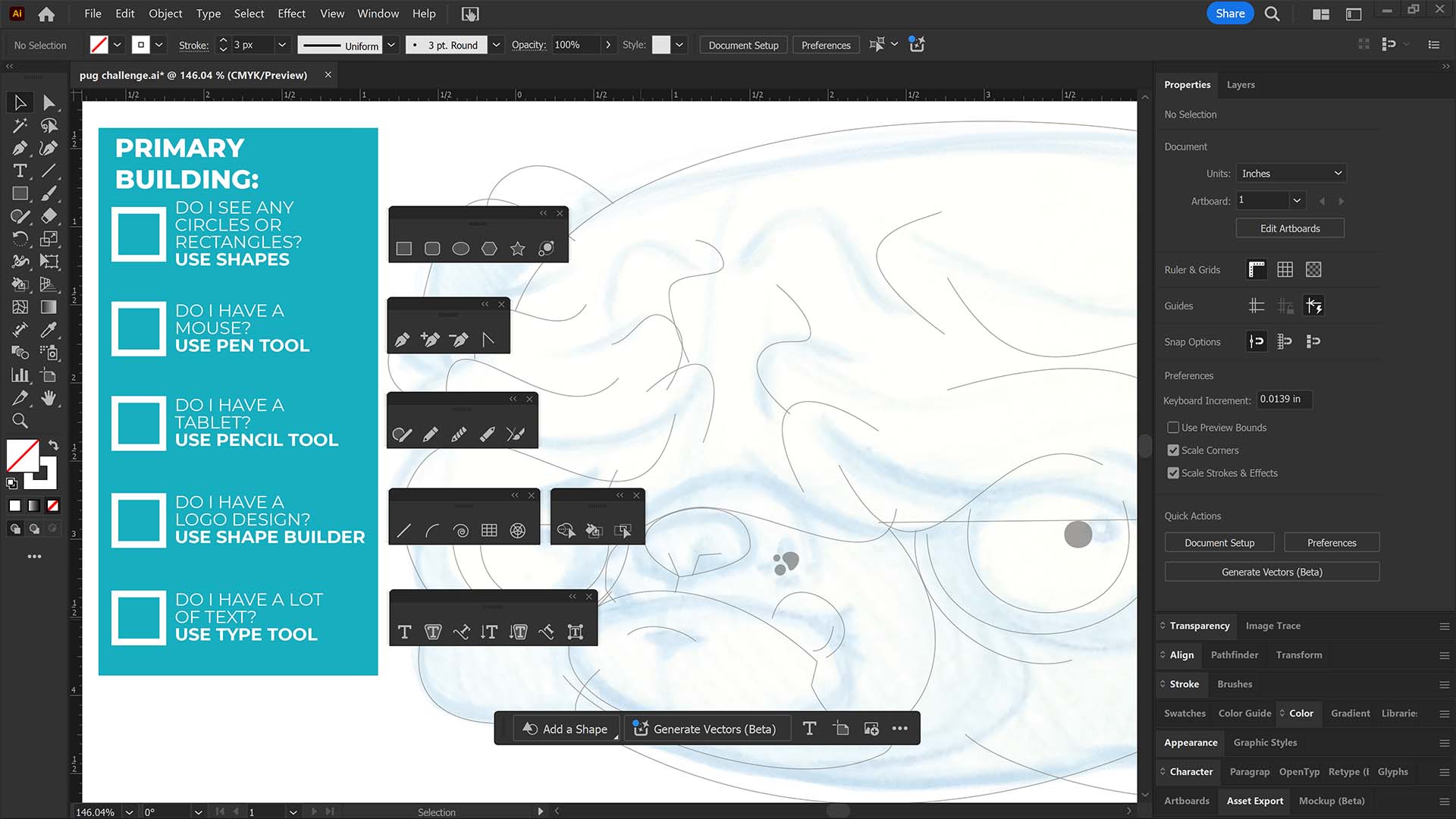Open the Effect menu

[291, 14]
